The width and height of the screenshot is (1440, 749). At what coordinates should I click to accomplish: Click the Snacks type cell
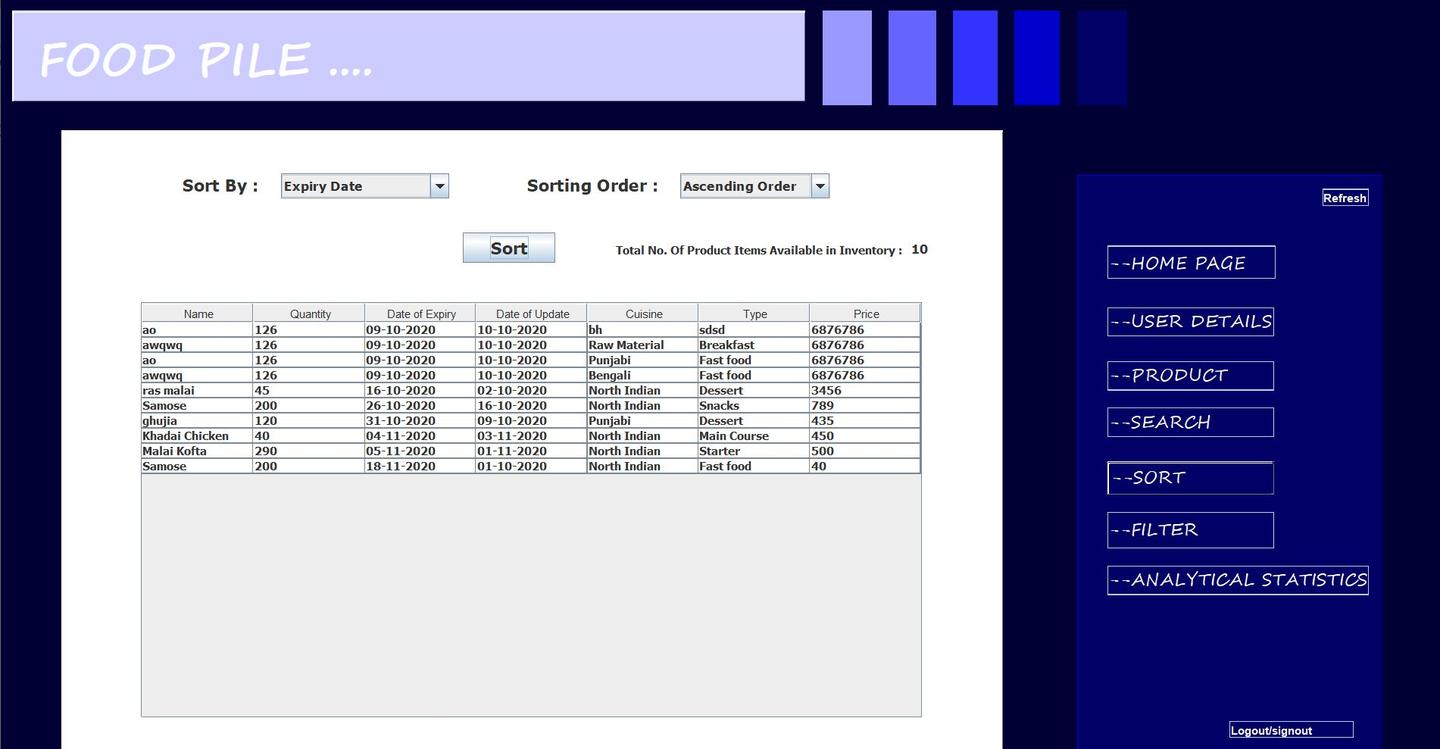[754, 405]
